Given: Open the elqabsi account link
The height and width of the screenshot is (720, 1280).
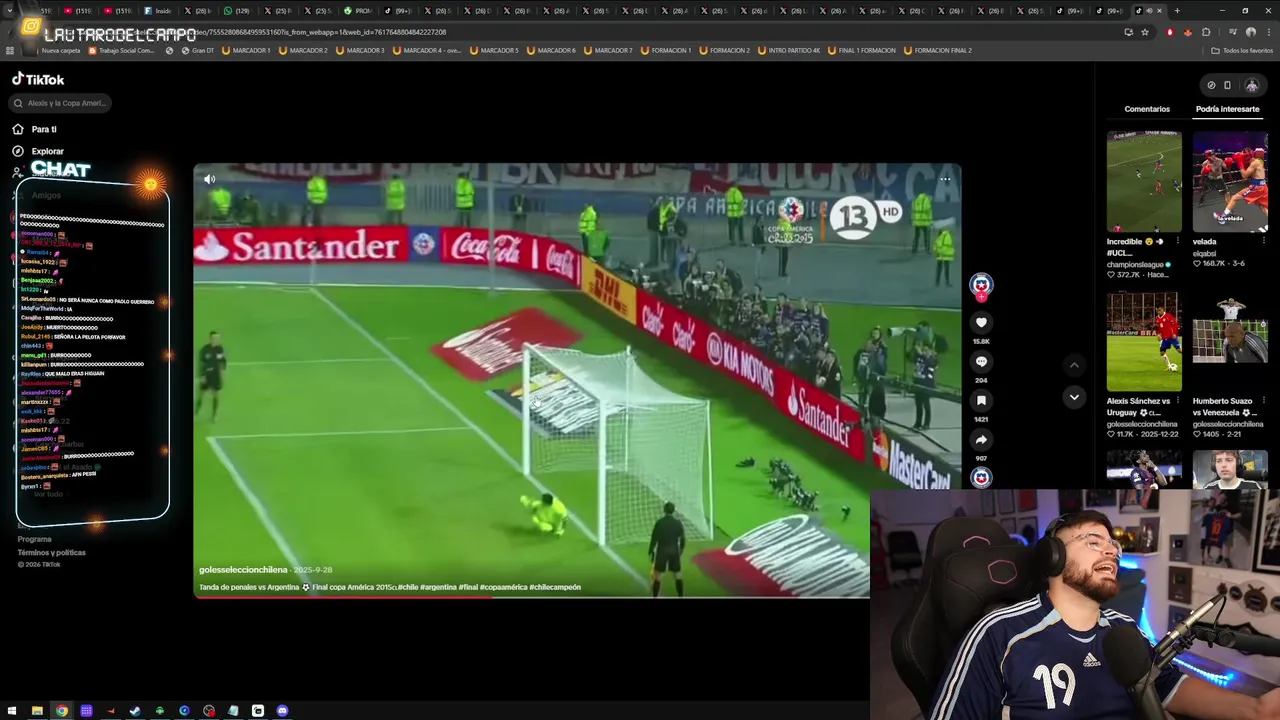Looking at the screenshot, I should (1205, 253).
